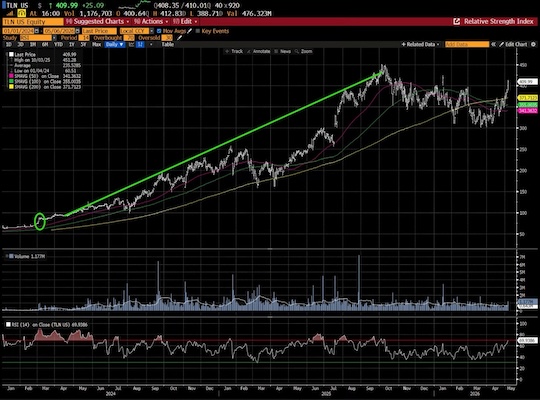Click the 'Low on 01/04/24' legend row
The height and width of the screenshot is (400, 540).
pyautogui.click(x=44, y=71)
